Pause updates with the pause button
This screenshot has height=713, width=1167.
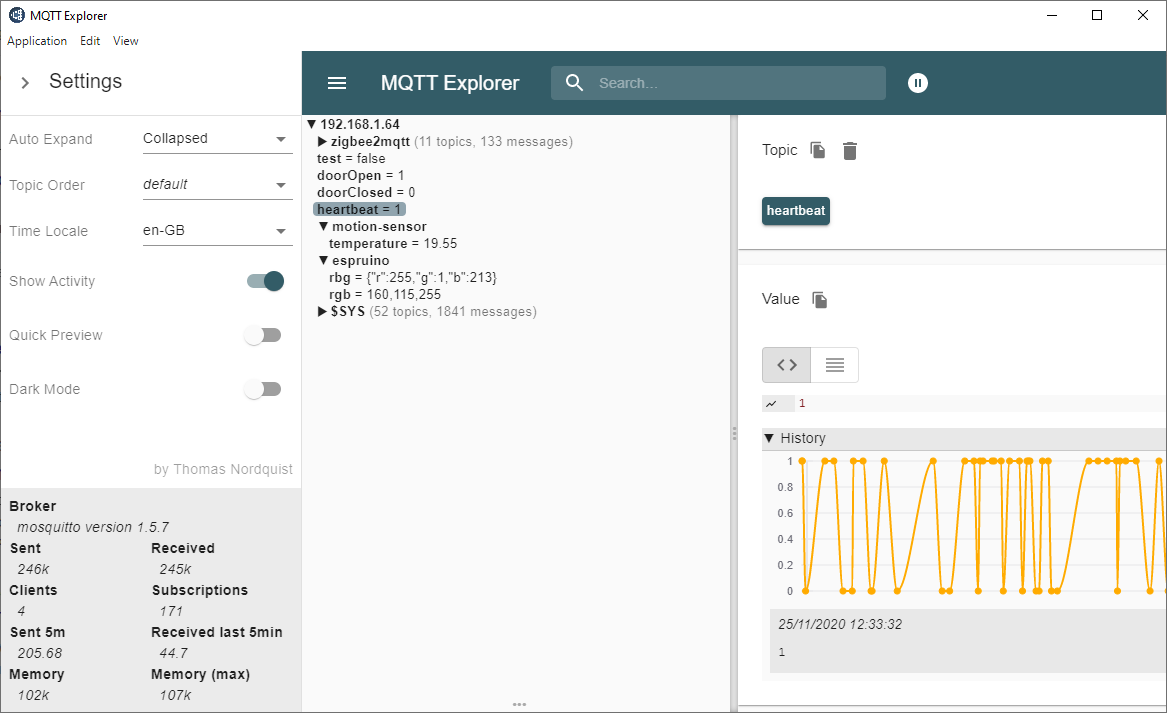coord(918,83)
